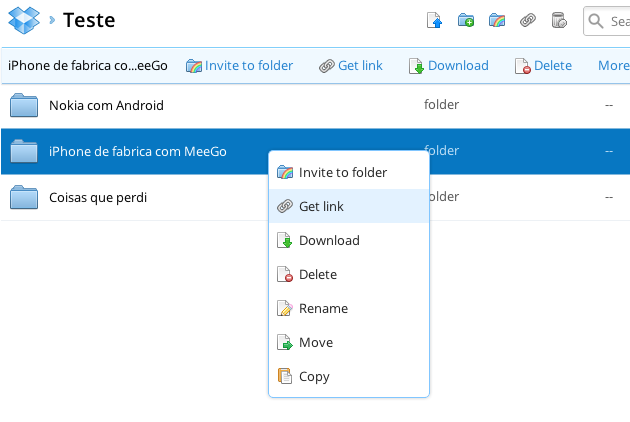This screenshot has width=630, height=422.
Task: Click the Dropbox logo home icon
Action: [24, 20]
